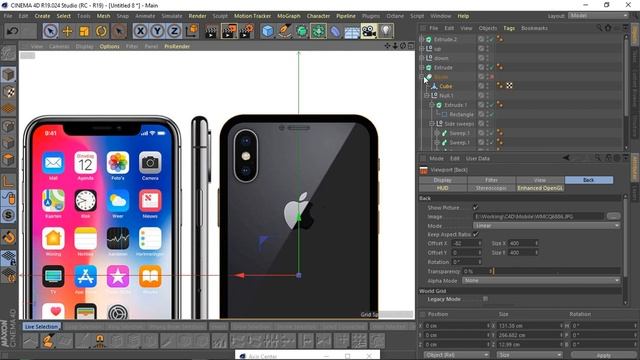640x360 pixels.
Task: Toggle the Z axis lock
Action: click(174, 31)
